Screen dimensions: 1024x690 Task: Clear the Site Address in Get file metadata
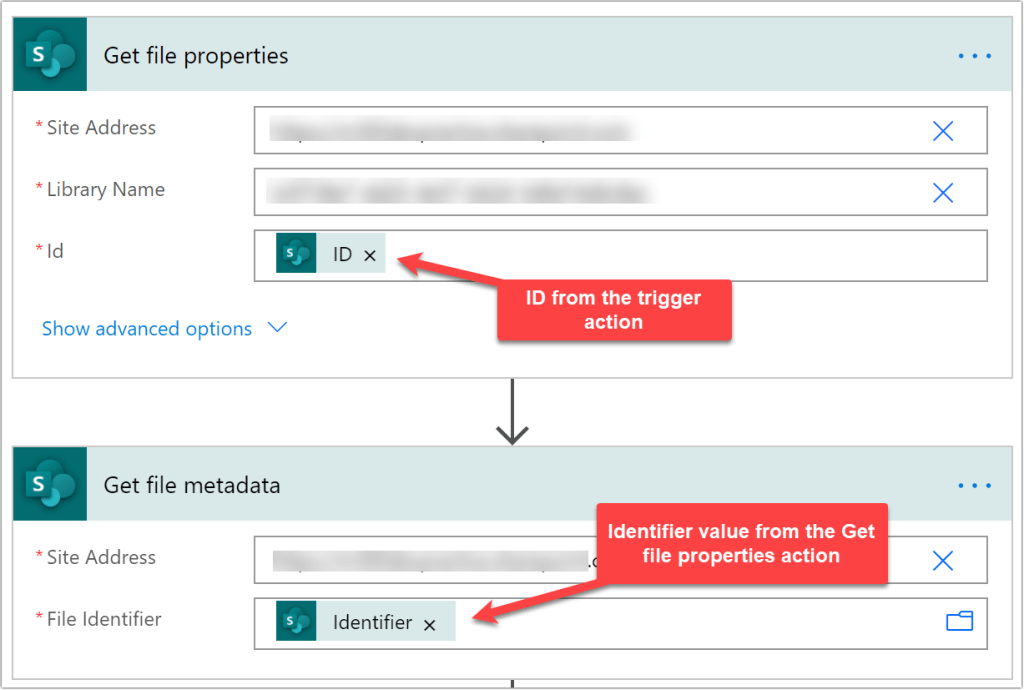[942, 560]
